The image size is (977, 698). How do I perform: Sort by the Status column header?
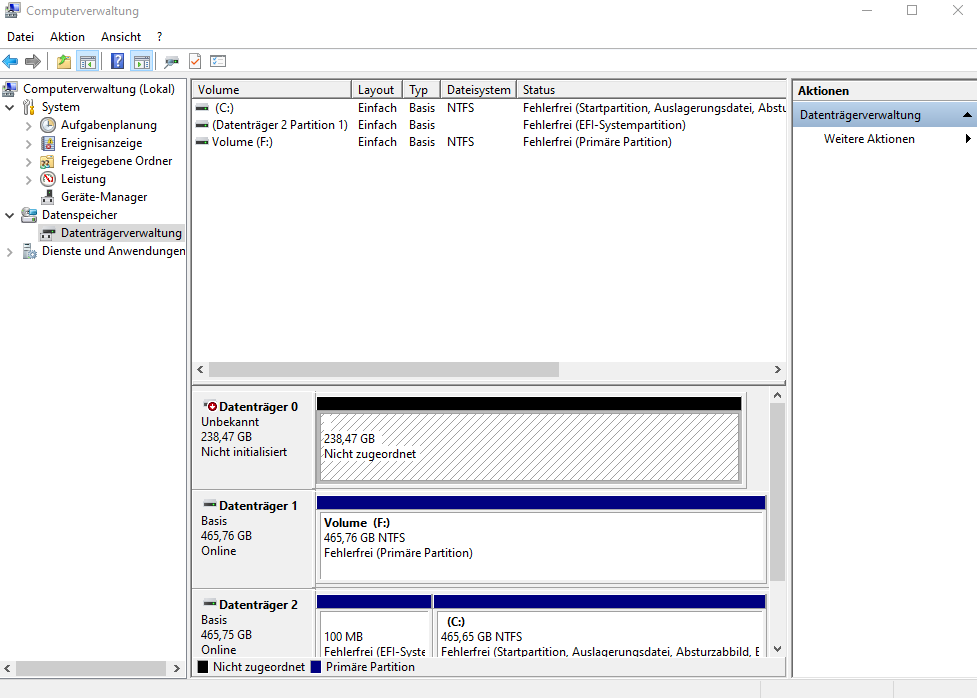tap(651, 90)
